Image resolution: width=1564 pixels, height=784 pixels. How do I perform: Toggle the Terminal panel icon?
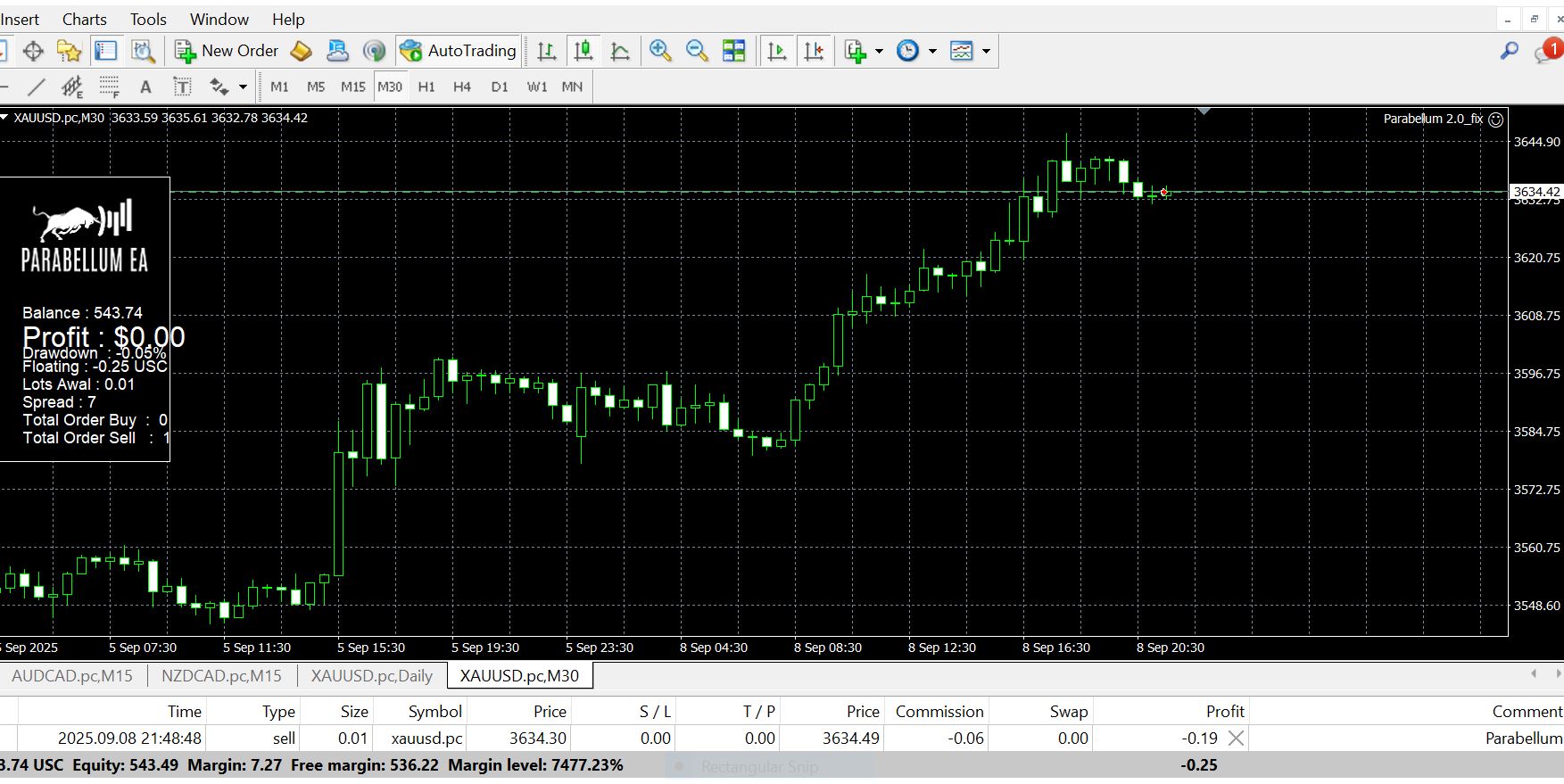point(106,51)
